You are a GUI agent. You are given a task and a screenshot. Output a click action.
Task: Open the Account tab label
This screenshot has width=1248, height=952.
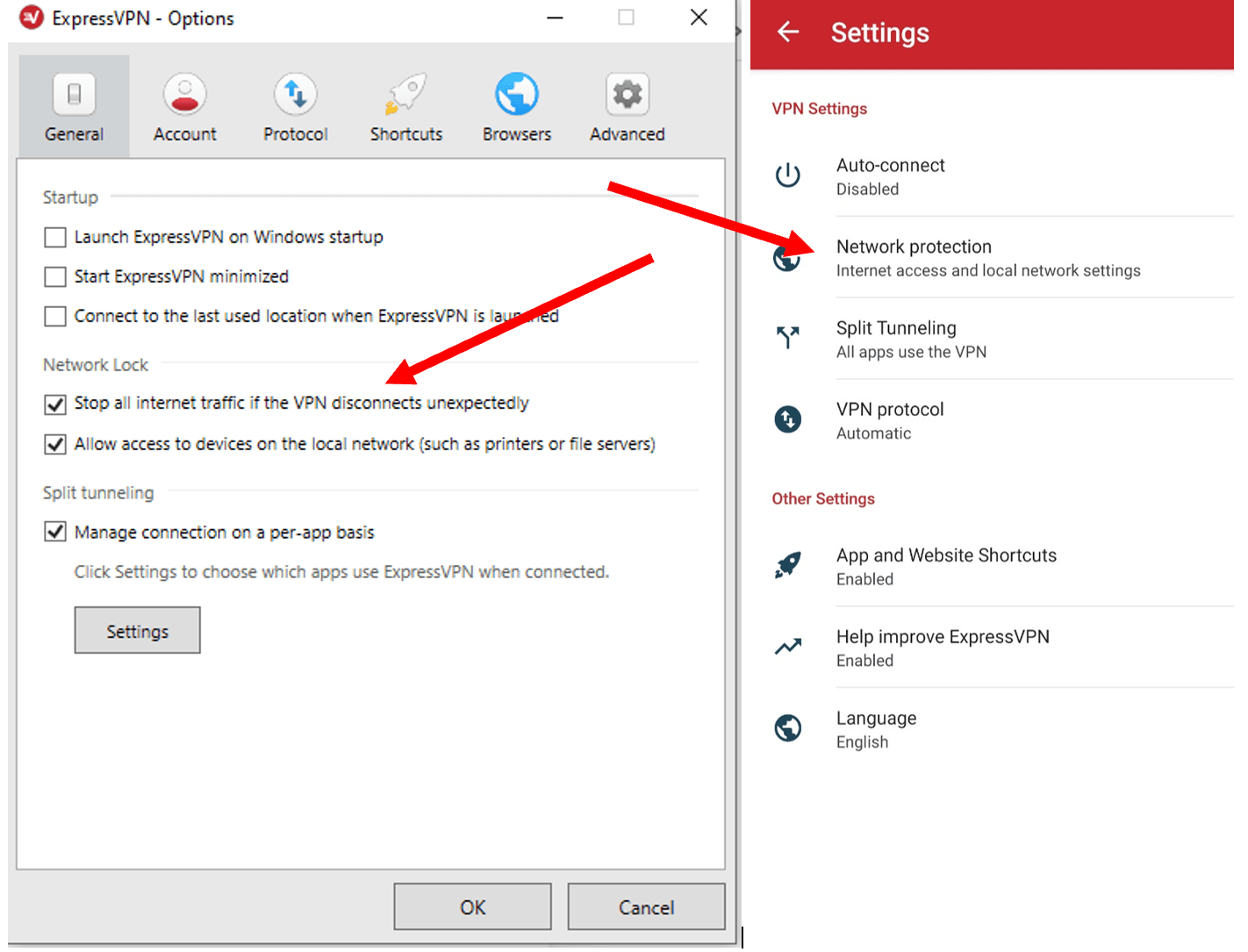pyautogui.click(x=184, y=134)
